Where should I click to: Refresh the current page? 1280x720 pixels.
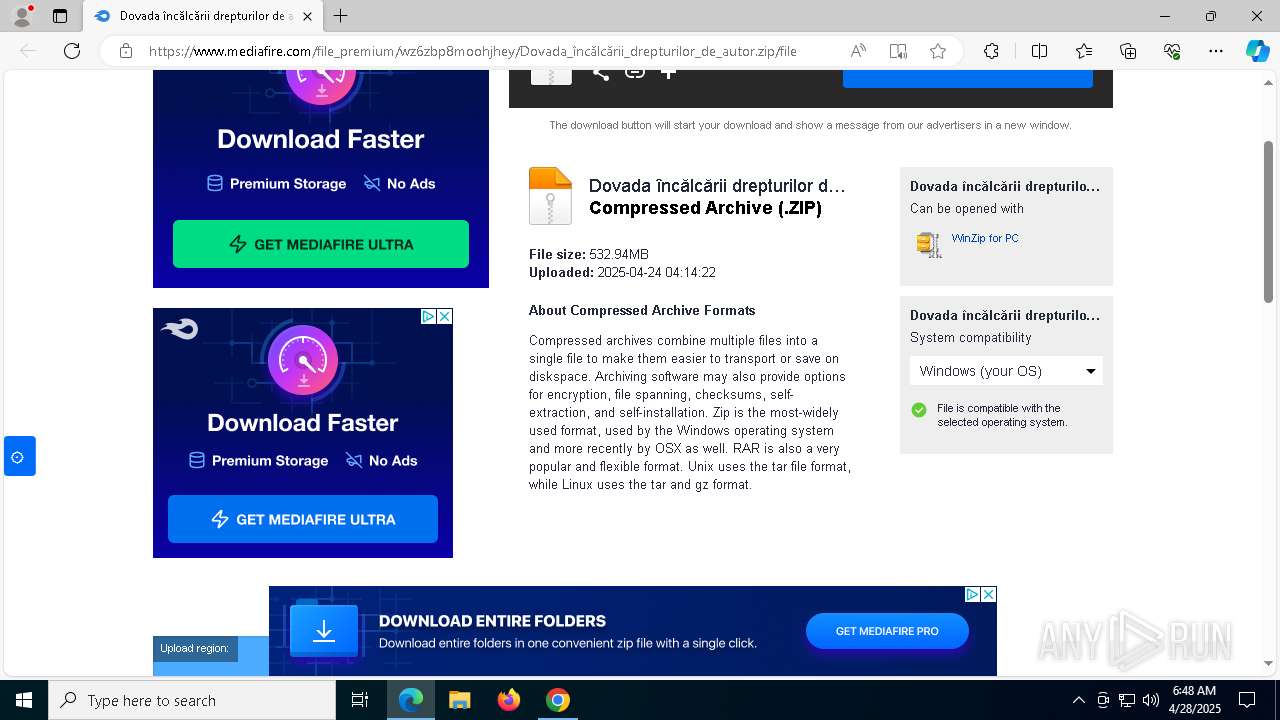click(72, 51)
